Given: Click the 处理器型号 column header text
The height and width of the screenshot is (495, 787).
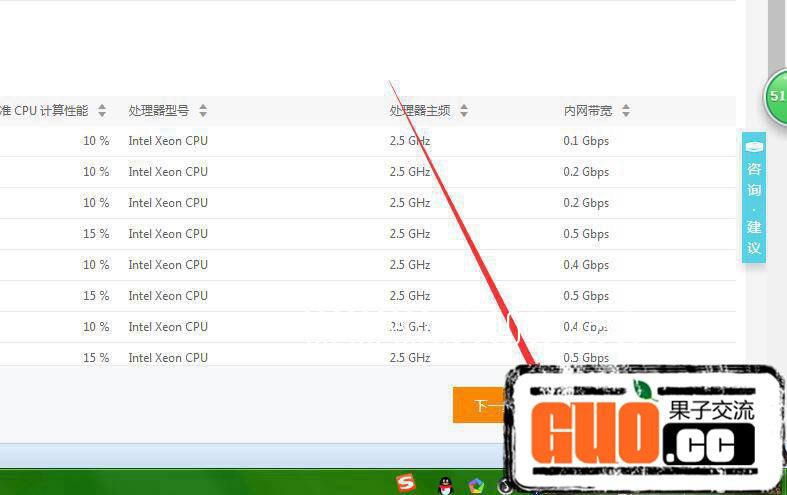Looking at the screenshot, I should pyautogui.click(x=159, y=111).
